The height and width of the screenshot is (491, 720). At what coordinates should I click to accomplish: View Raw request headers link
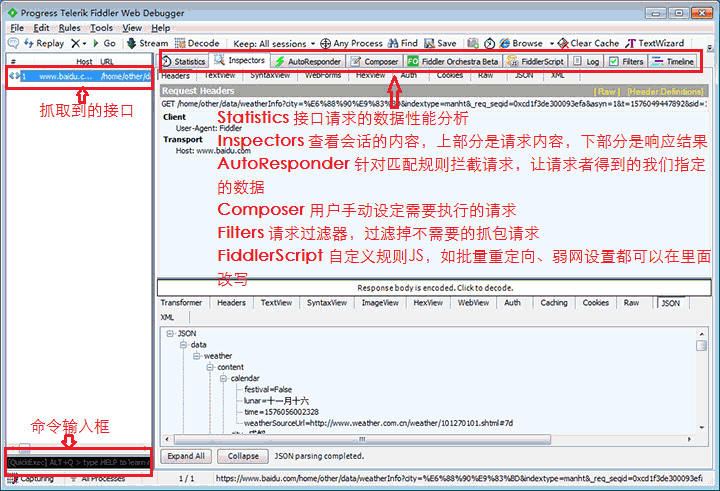click(x=607, y=91)
